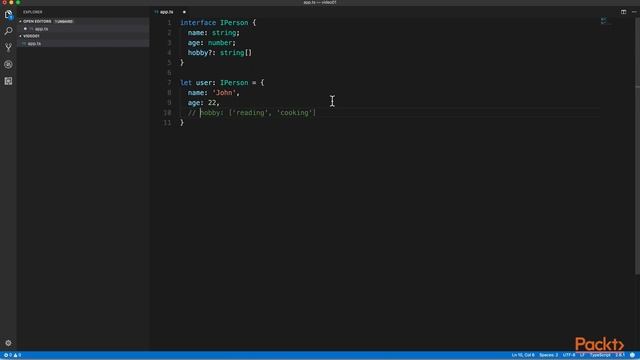The height and width of the screenshot is (360, 640).
Task: Click the EXPLORER panel title
Action: 33,12
